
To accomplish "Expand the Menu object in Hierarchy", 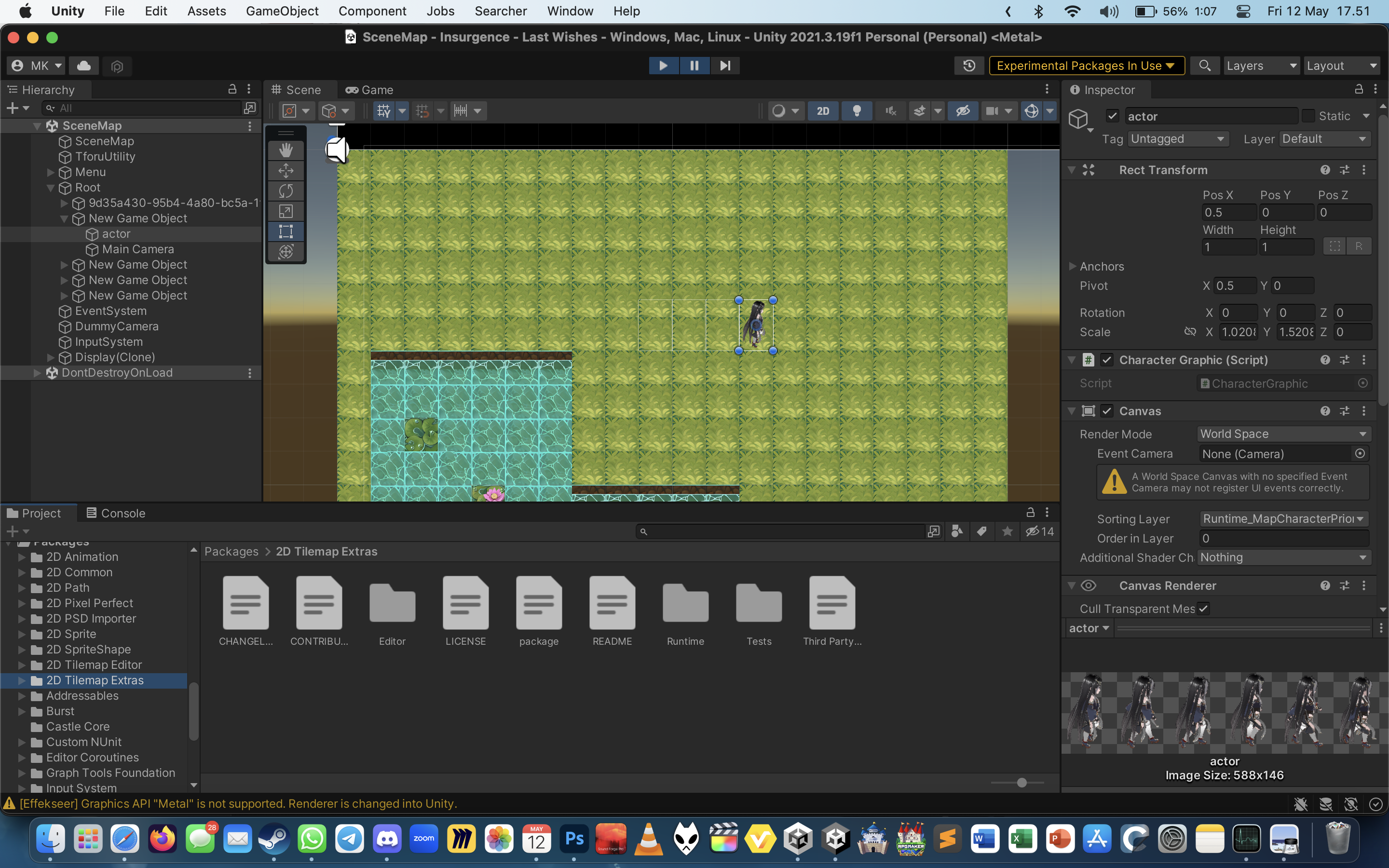I will [51, 172].
